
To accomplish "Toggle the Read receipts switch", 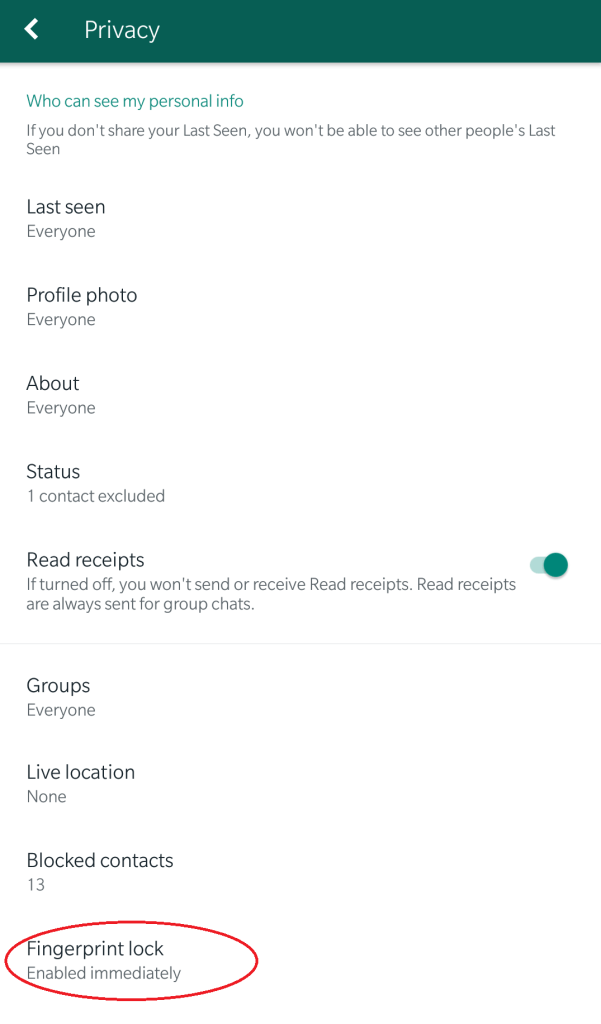I will pos(549,565).
